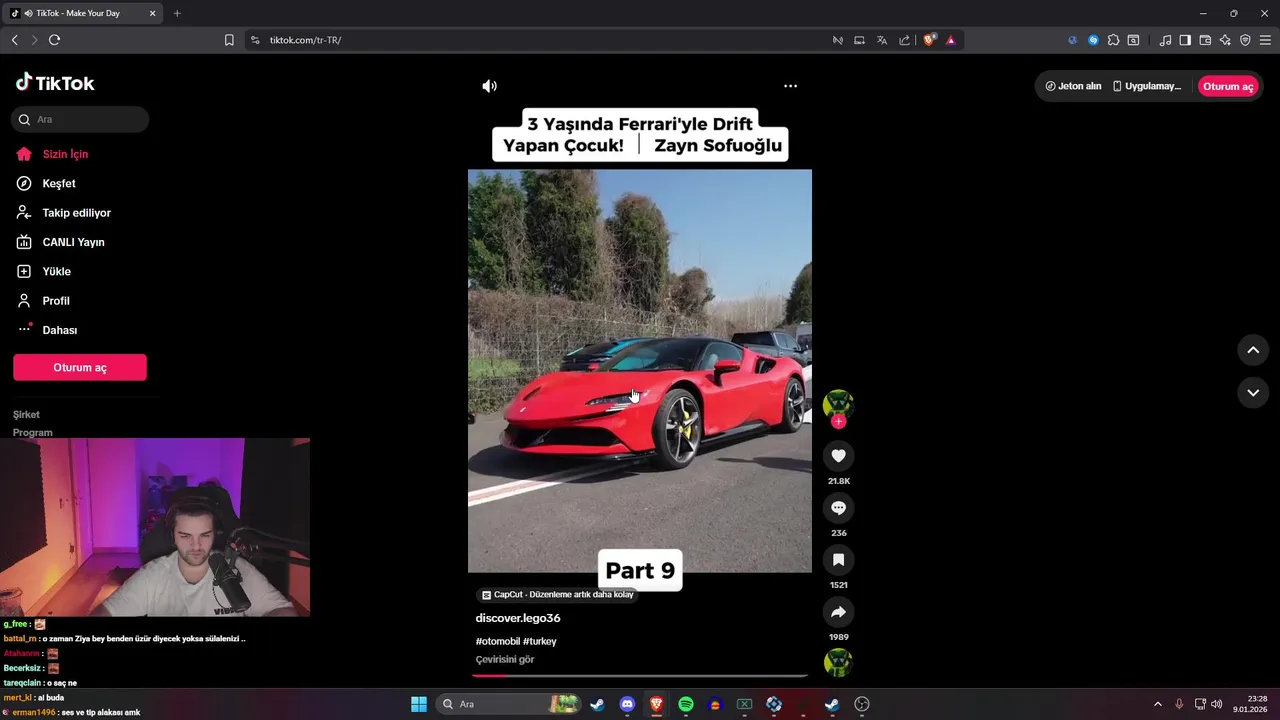Open the browser extensions puzzle icon
The width and height of the screenshot is (1280, 720).
click(x=1113, y=40)
